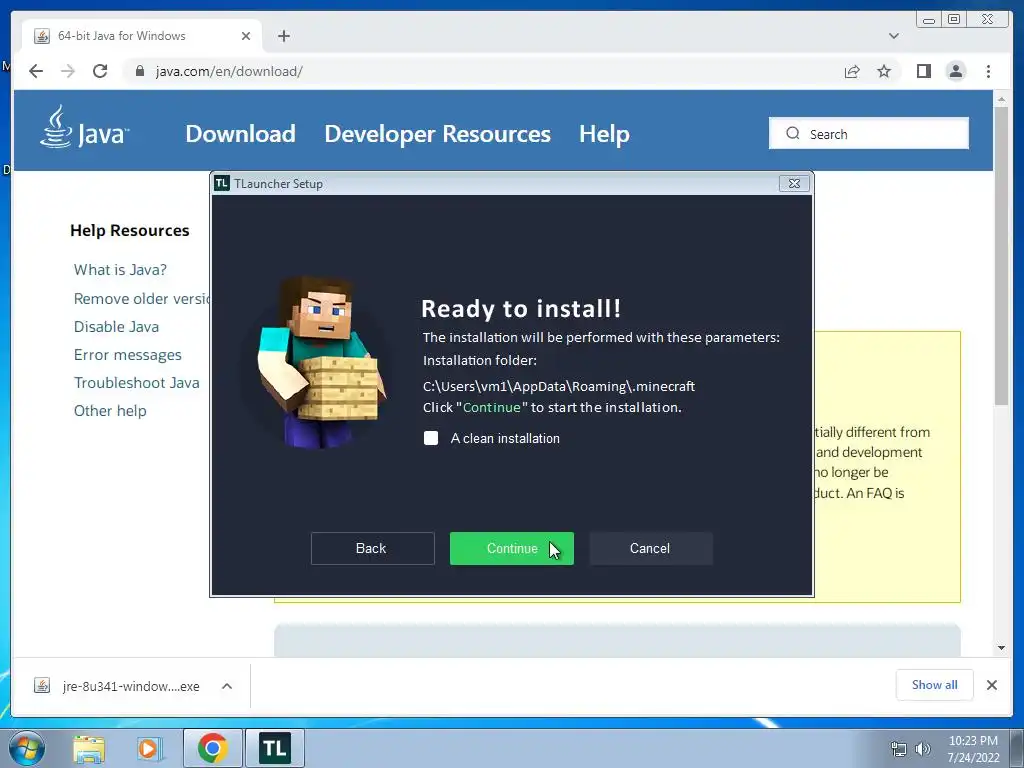
Task: Open the Other help link
Action: (110, 411)
